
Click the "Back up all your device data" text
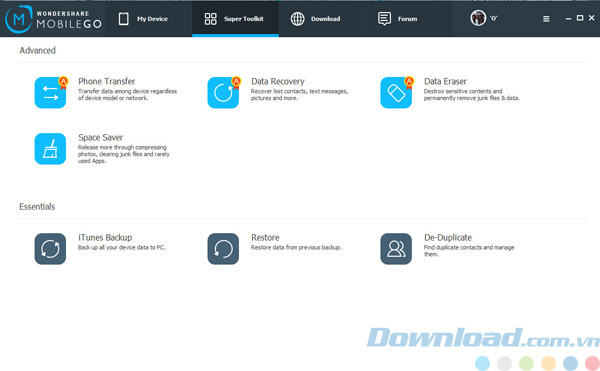click(122, 247)
